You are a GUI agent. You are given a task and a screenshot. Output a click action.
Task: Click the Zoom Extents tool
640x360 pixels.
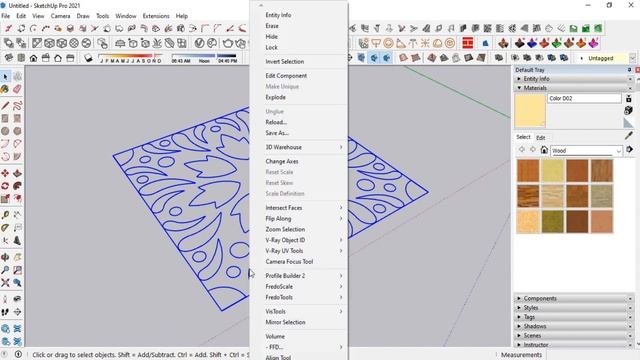[x=5, y=282]
